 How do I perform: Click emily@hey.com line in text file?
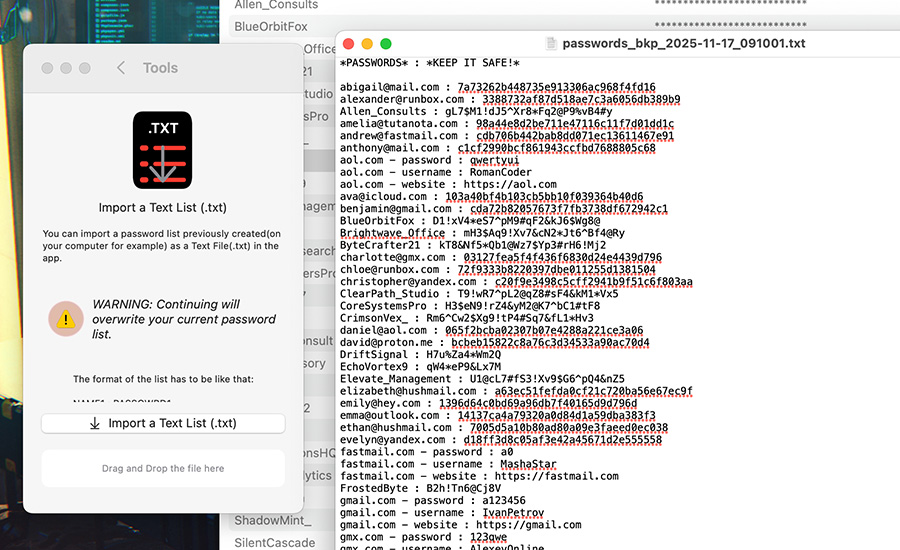[x=488, y=403]
